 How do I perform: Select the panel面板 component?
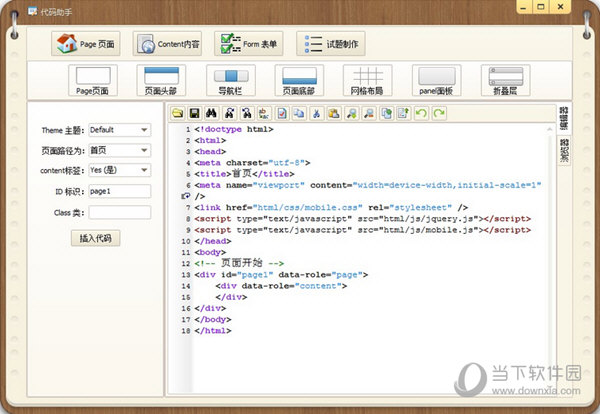[437, 80]
